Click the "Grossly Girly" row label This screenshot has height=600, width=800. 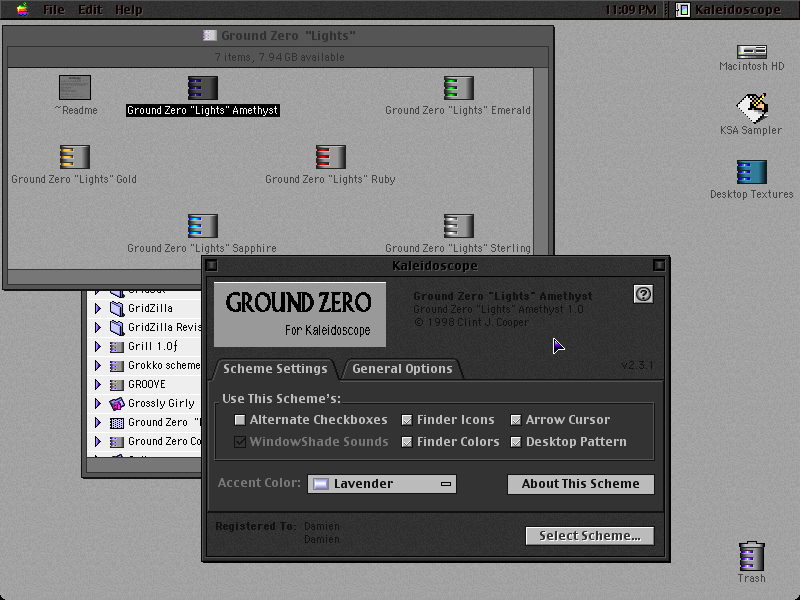pyautogui.click(x=161, y=404)
